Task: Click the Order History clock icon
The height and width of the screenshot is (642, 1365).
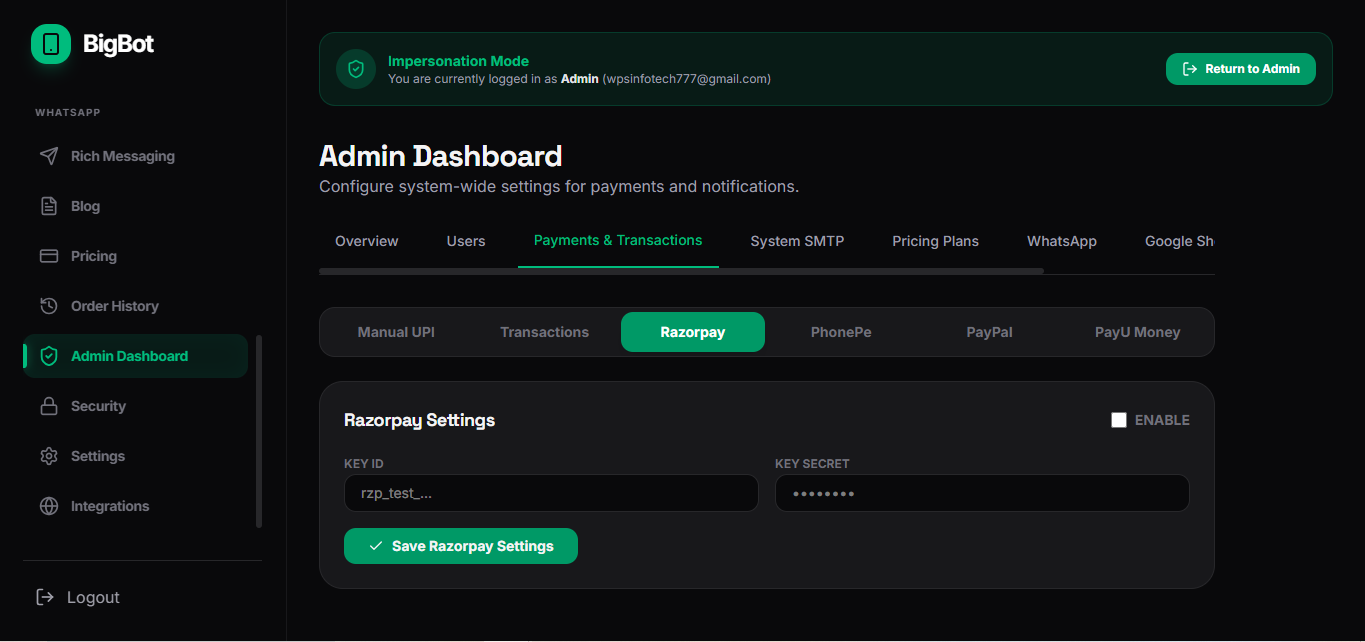Action: pos(48,306)
